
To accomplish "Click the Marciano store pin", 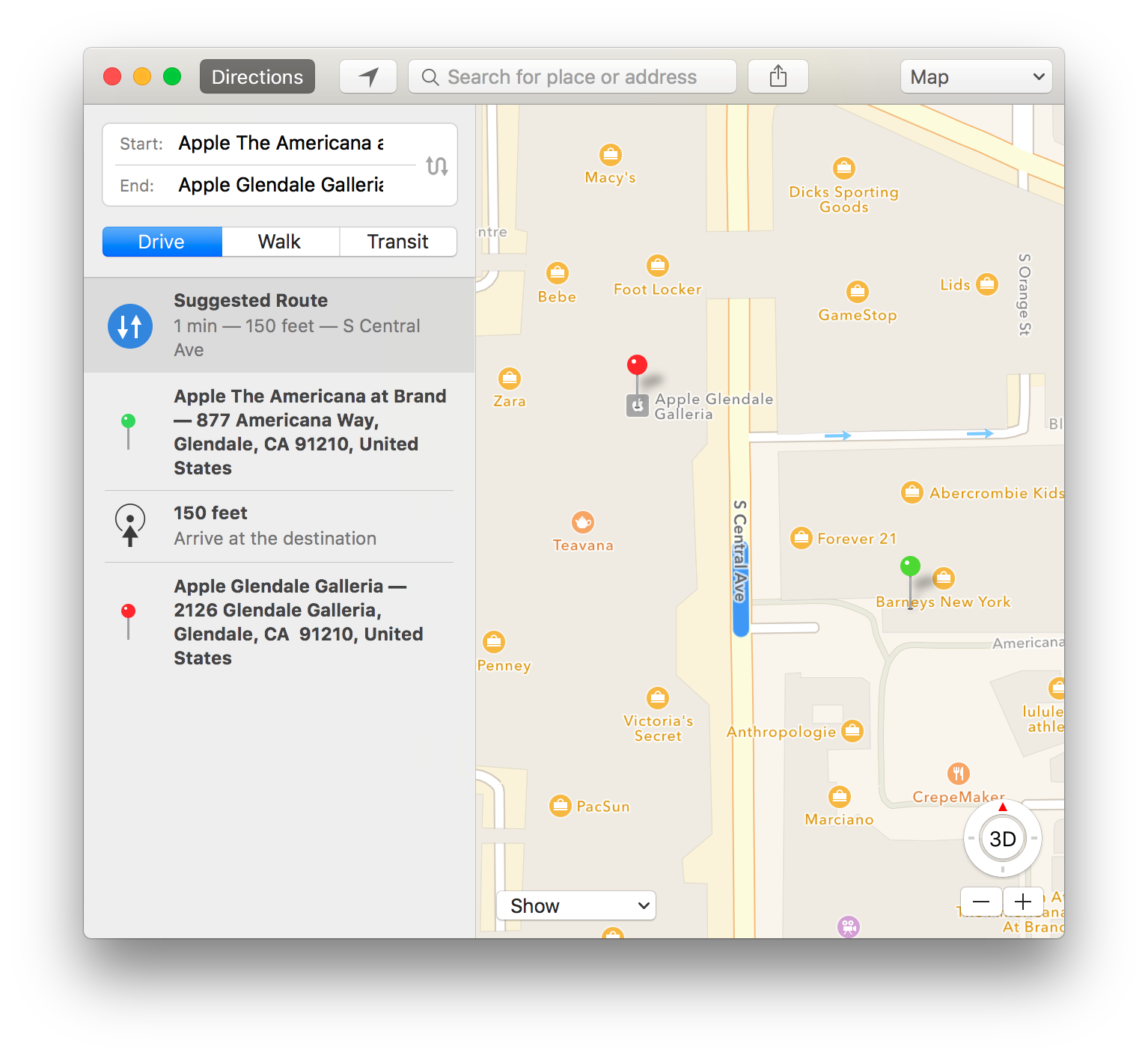I will point(840,797).
